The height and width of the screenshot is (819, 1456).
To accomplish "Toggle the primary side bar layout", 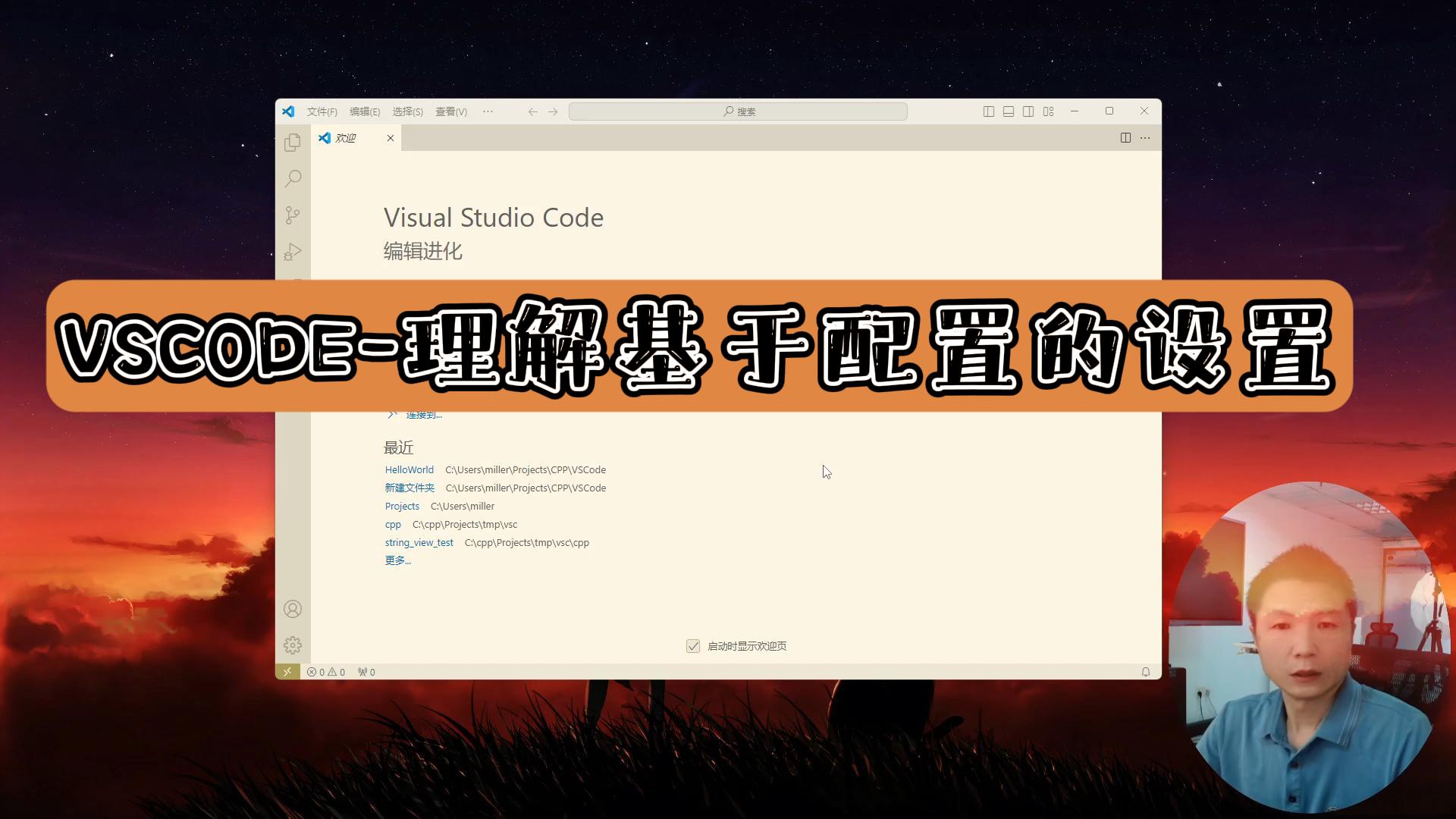I will 989,111.
